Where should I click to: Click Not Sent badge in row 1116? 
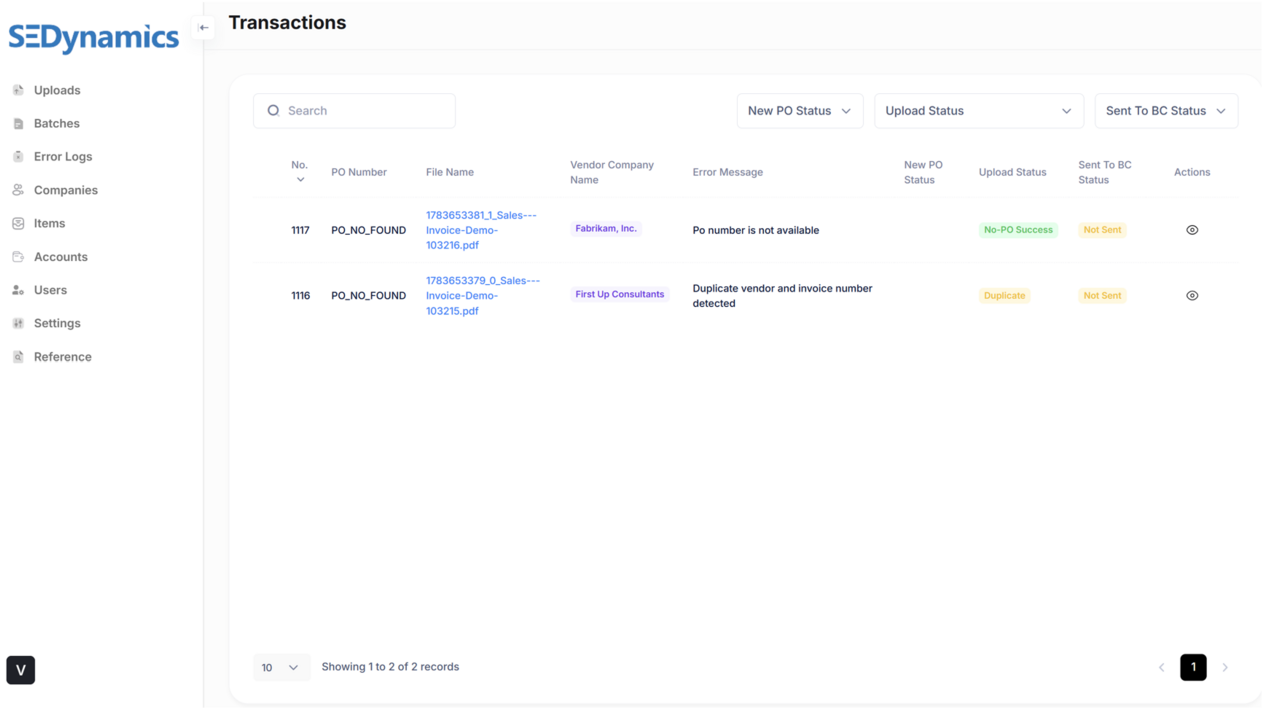pyautogui.click(x=1102, y=296)
